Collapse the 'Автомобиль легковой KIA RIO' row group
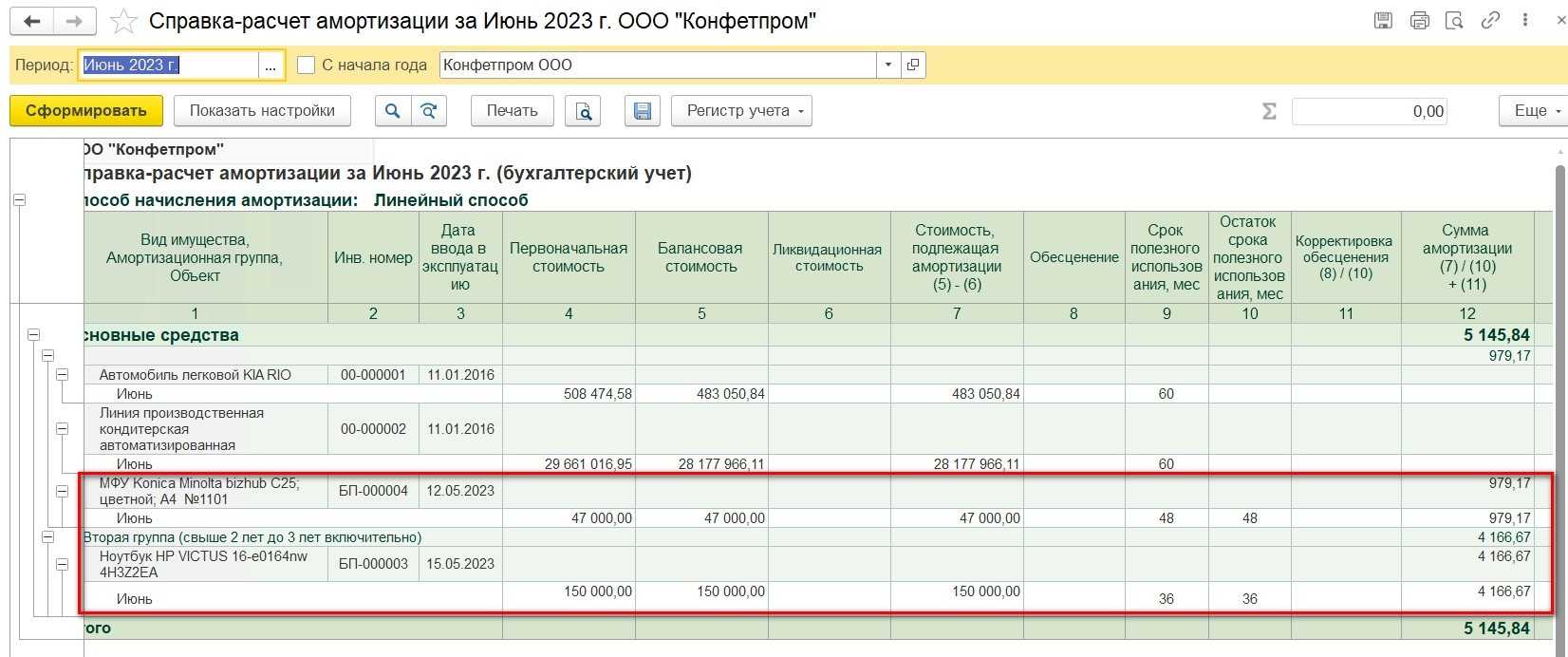The width and height of the screenshot is (1568, 657). pyautogui.click(x=62, y=375)
